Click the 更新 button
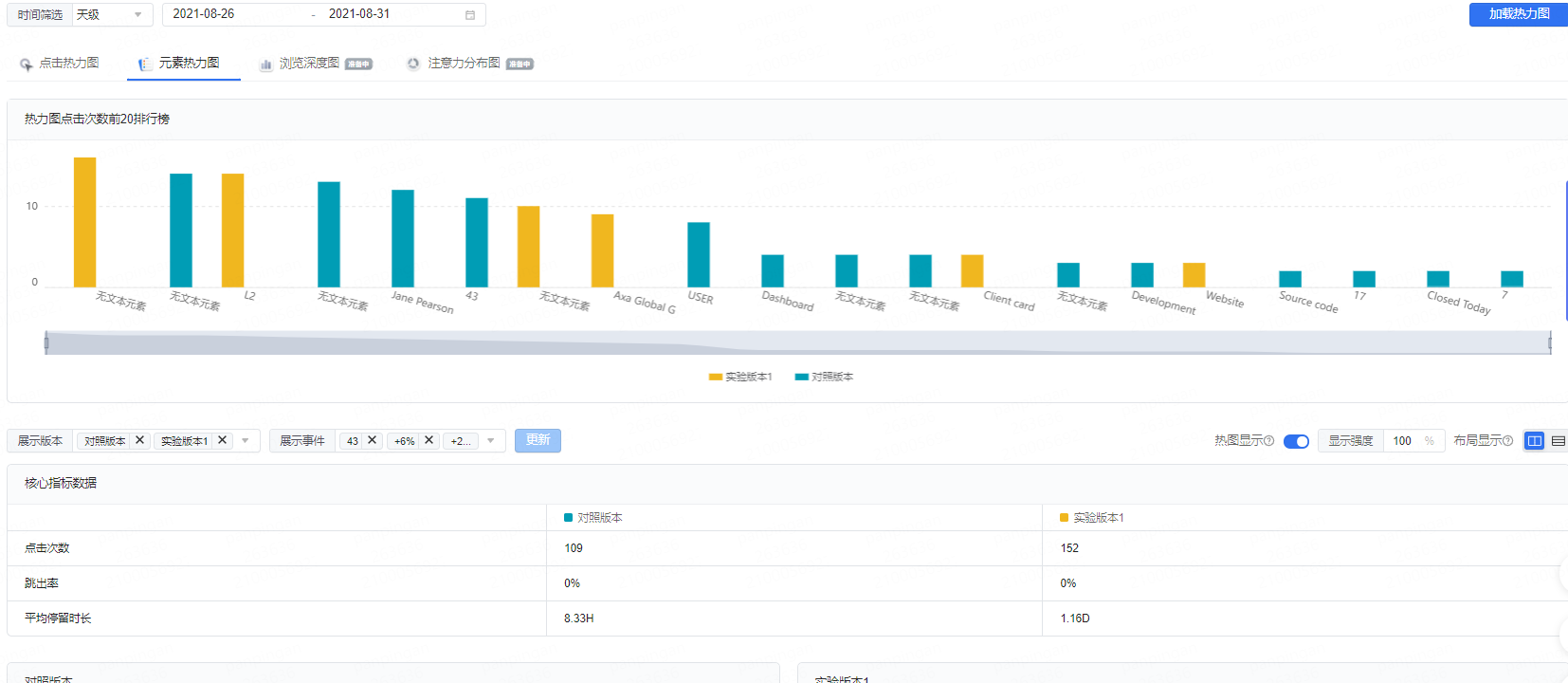The image size is (1568, 683). (x=538, y=440)
